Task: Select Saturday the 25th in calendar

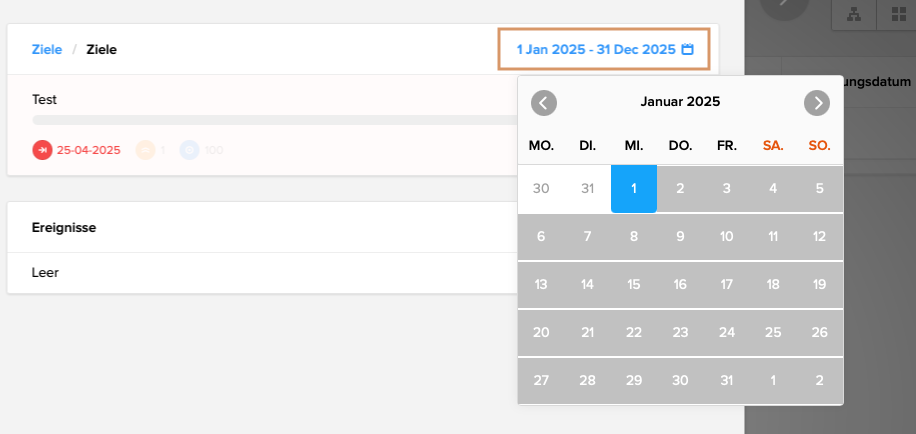Action: [773, 332]
